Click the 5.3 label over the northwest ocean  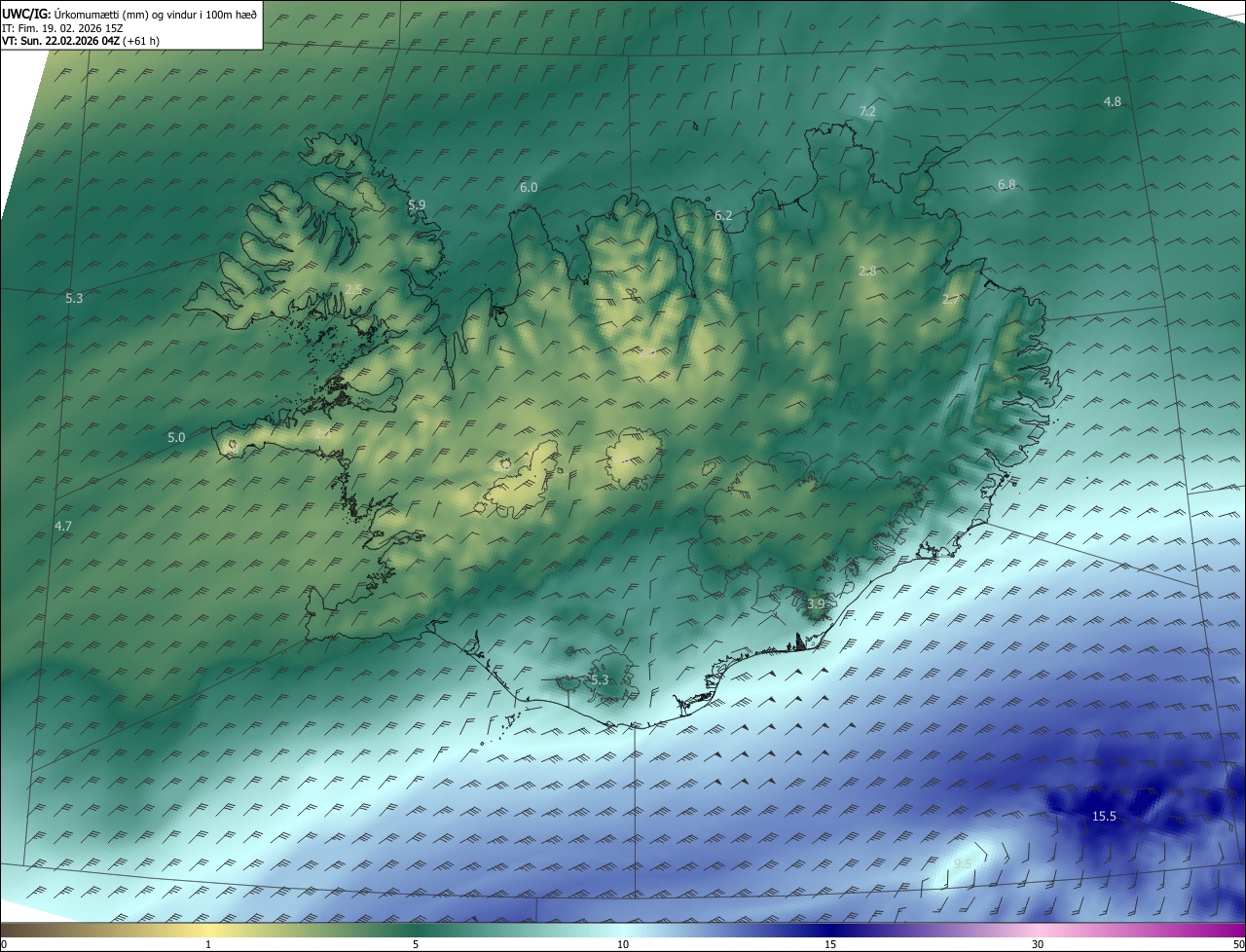(74, 298)
